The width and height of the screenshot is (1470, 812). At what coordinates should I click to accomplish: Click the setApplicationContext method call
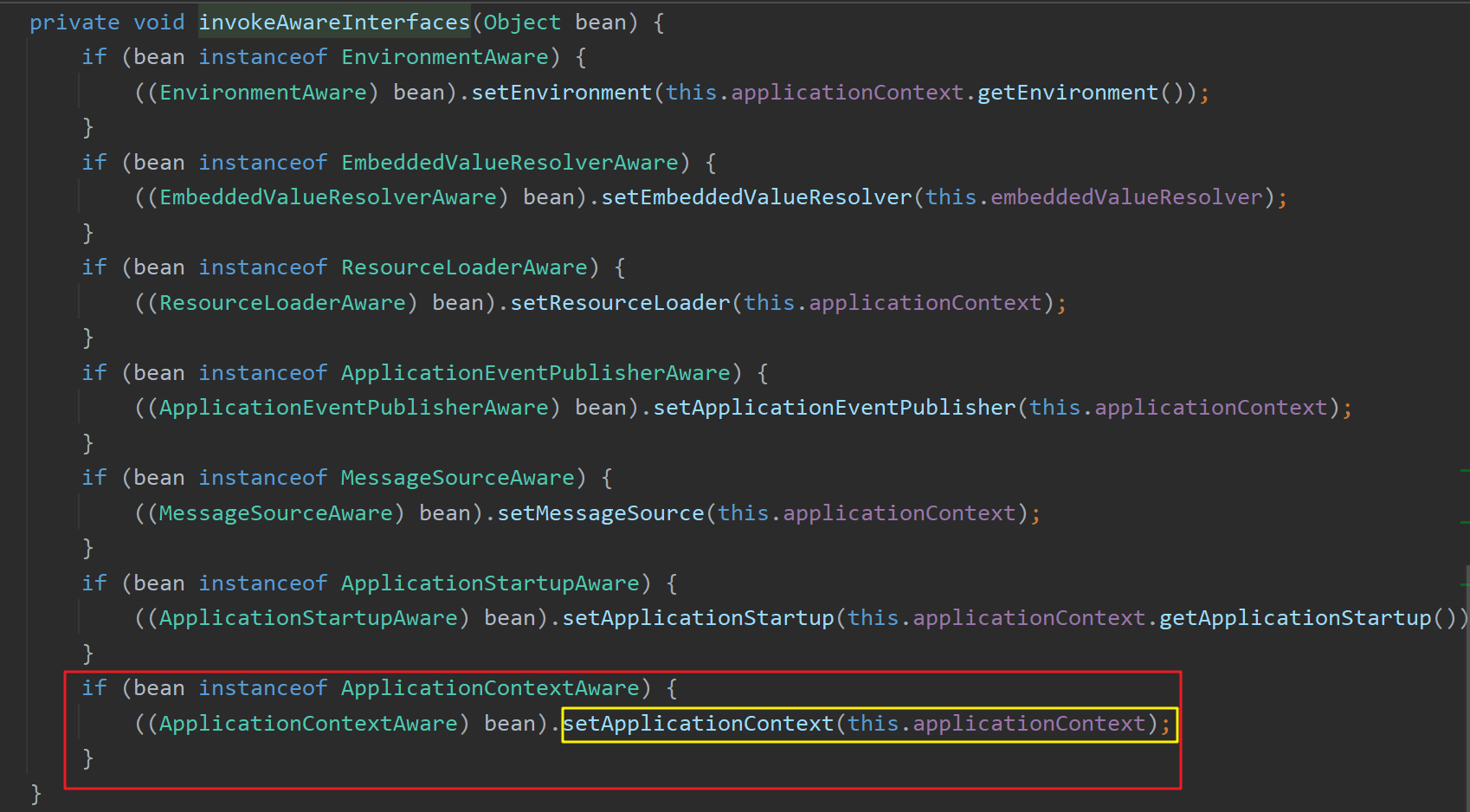698,724
